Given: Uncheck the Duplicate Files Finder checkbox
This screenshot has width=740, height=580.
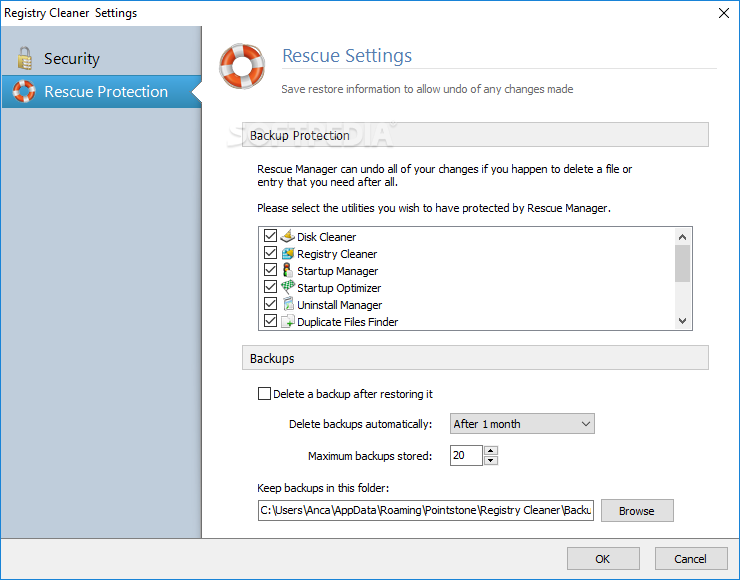Looking at the screenshot, I should click(270, 321).
